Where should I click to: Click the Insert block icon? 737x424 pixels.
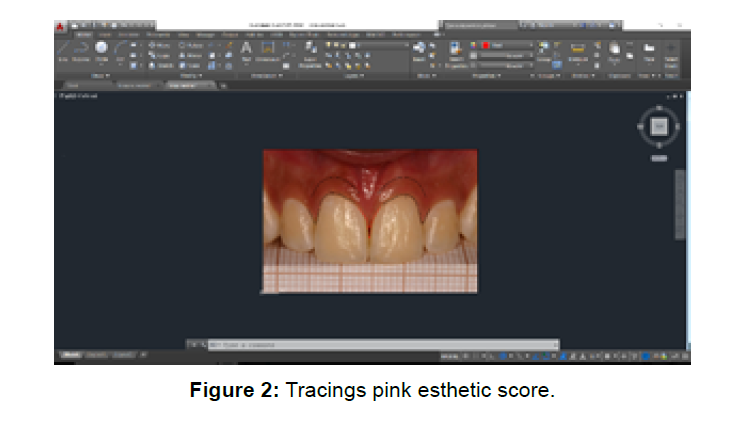[x=419, y=48]
